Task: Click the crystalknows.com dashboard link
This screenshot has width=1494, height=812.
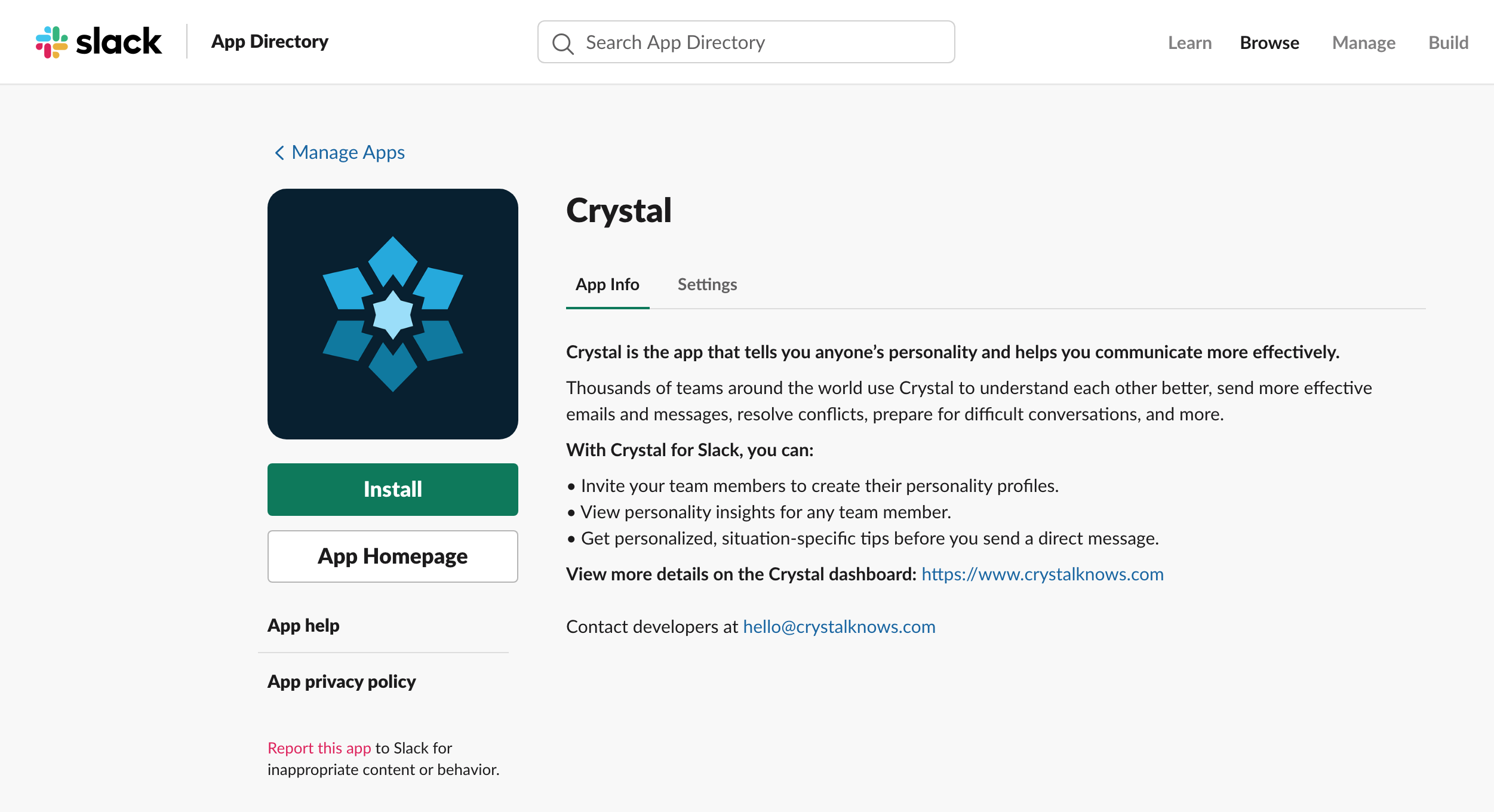Action: [1042, 573]
